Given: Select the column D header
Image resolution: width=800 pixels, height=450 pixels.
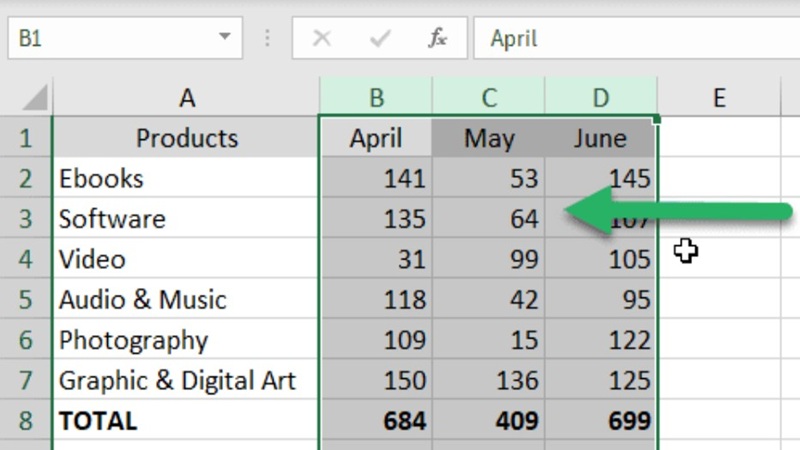Looking at the screenshot, I should point(601,97).
